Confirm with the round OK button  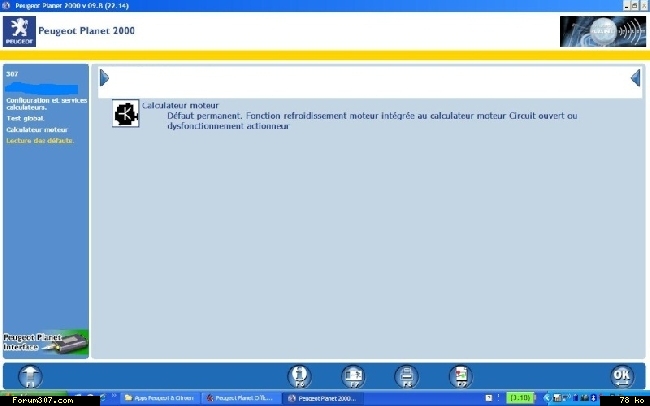point(622,377)
